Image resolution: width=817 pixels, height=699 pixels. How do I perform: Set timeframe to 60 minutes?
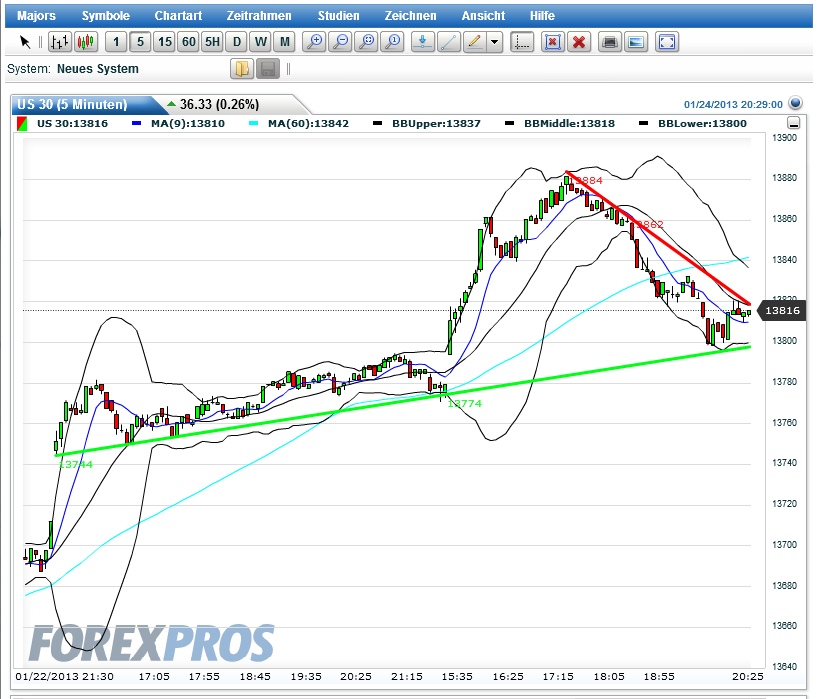click(x=189, y=42)
